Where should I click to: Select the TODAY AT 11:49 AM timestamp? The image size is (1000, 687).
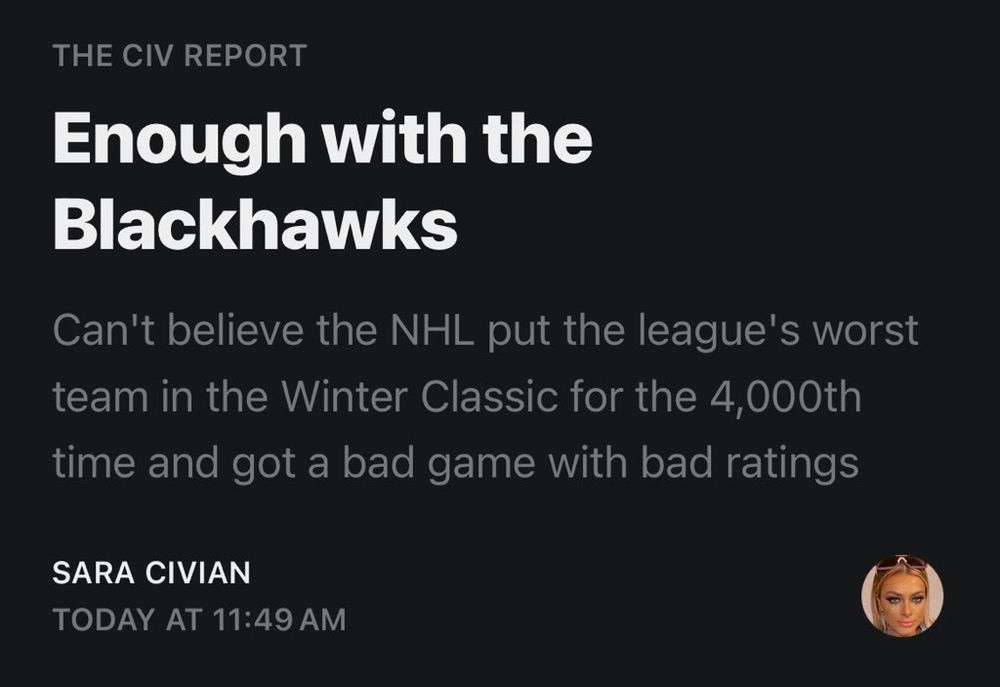[200, 620]
